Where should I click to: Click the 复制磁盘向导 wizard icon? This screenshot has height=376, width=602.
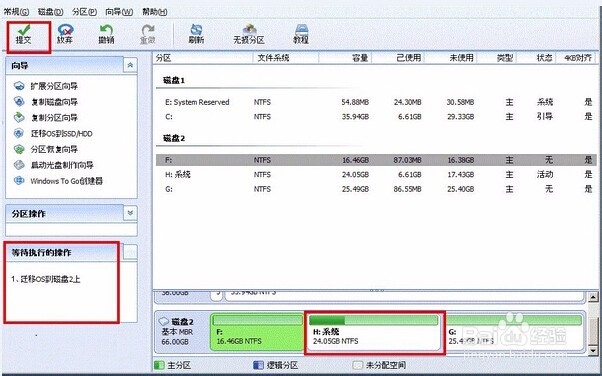pyautogui.click(x=19, y=102)
